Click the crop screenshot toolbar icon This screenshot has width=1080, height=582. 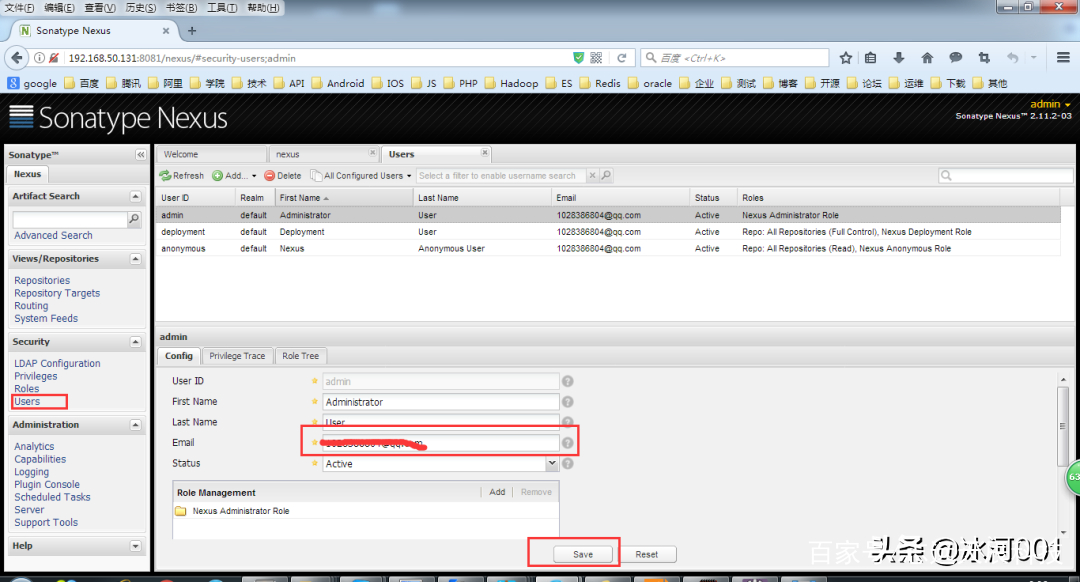pyautogui.click(x=984, y=58)
